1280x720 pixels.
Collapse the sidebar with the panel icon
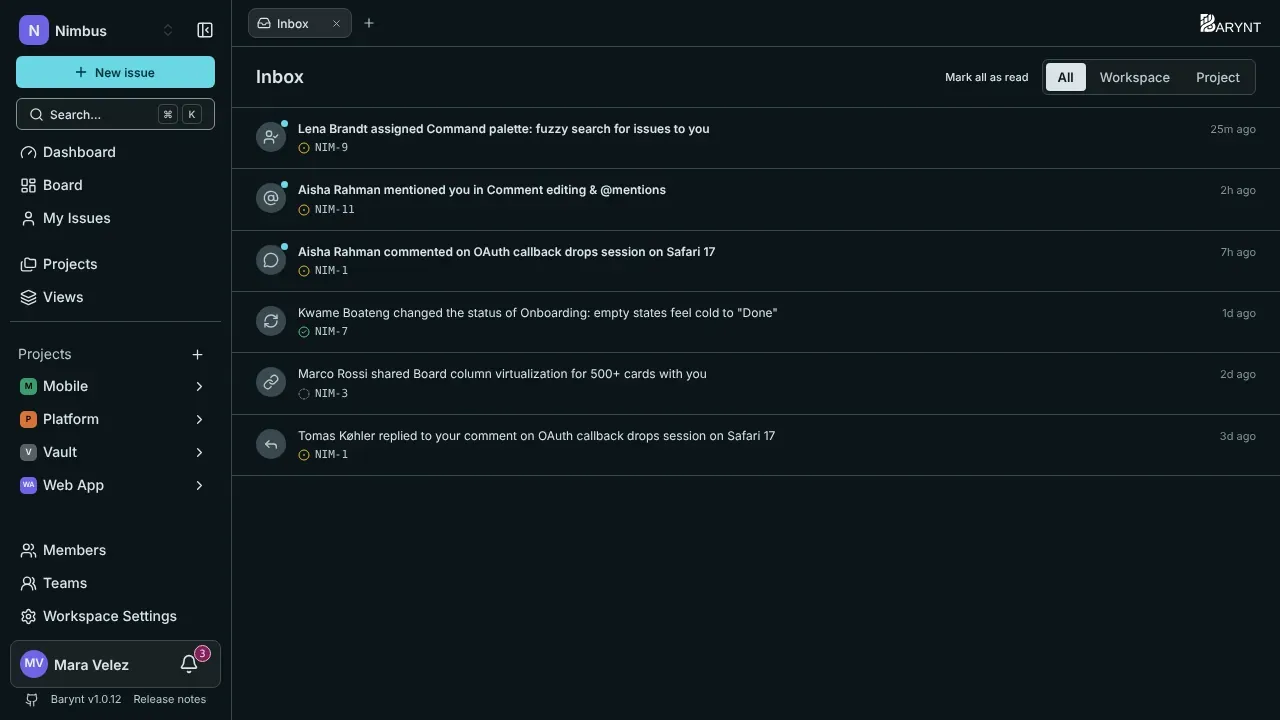tap(205, 30)
